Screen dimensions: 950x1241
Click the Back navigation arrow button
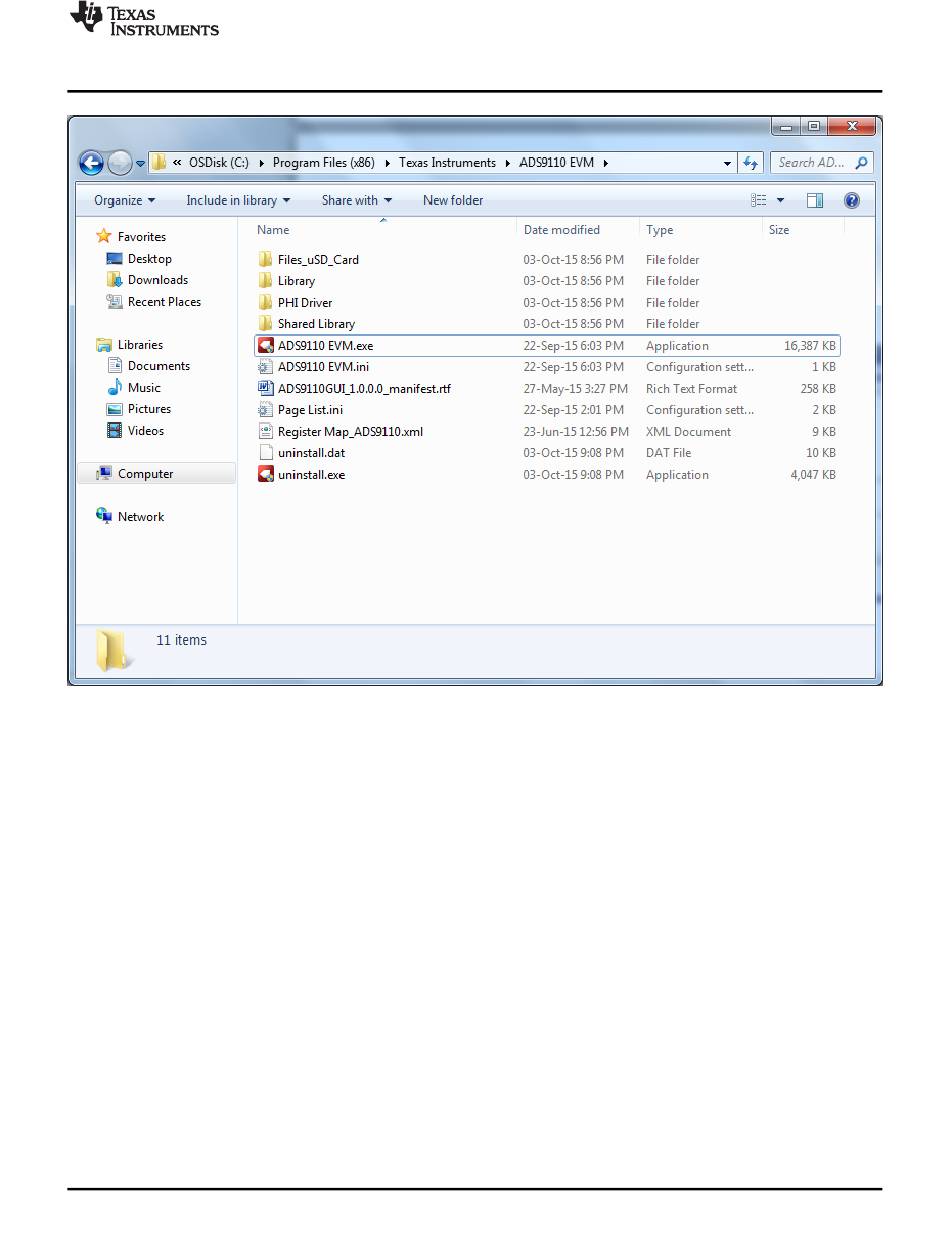[x=91, y=163]
